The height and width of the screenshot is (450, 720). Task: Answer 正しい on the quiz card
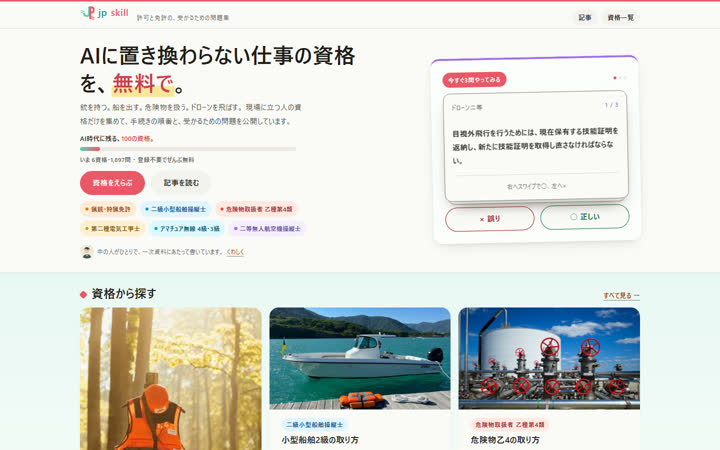[585, 216]
